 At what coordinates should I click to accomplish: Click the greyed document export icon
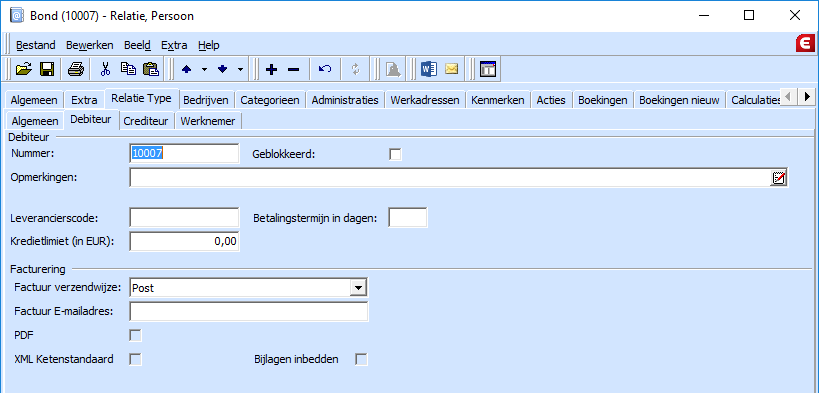(x=393, y=69)
